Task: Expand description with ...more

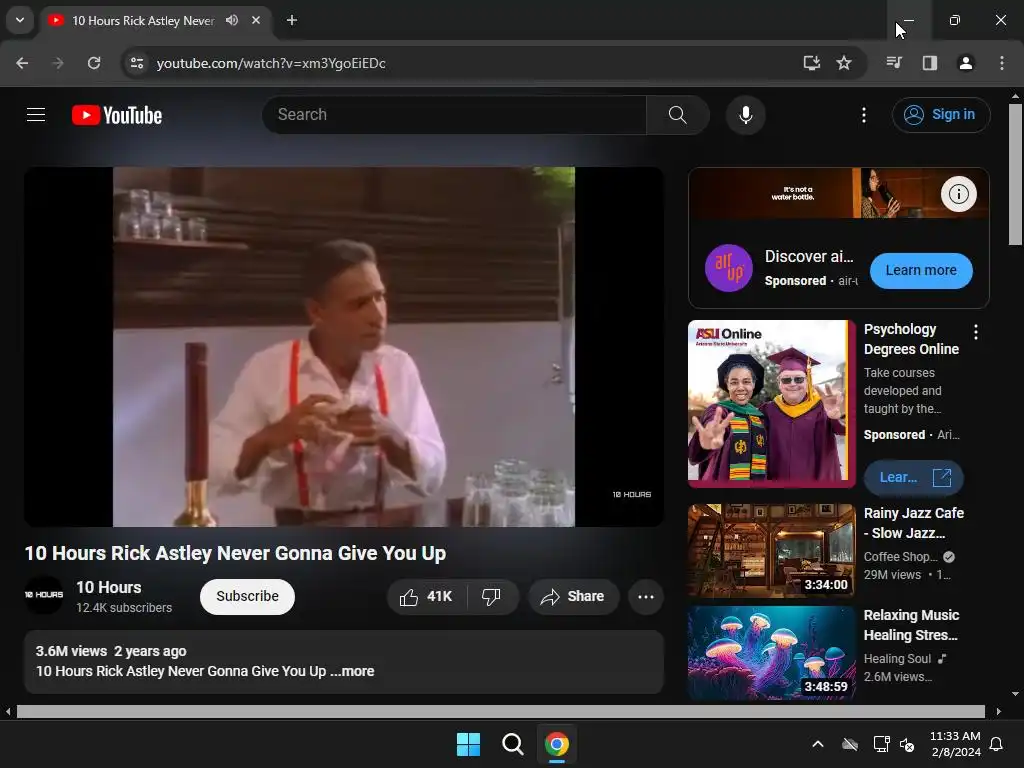Action: (353, 671)
